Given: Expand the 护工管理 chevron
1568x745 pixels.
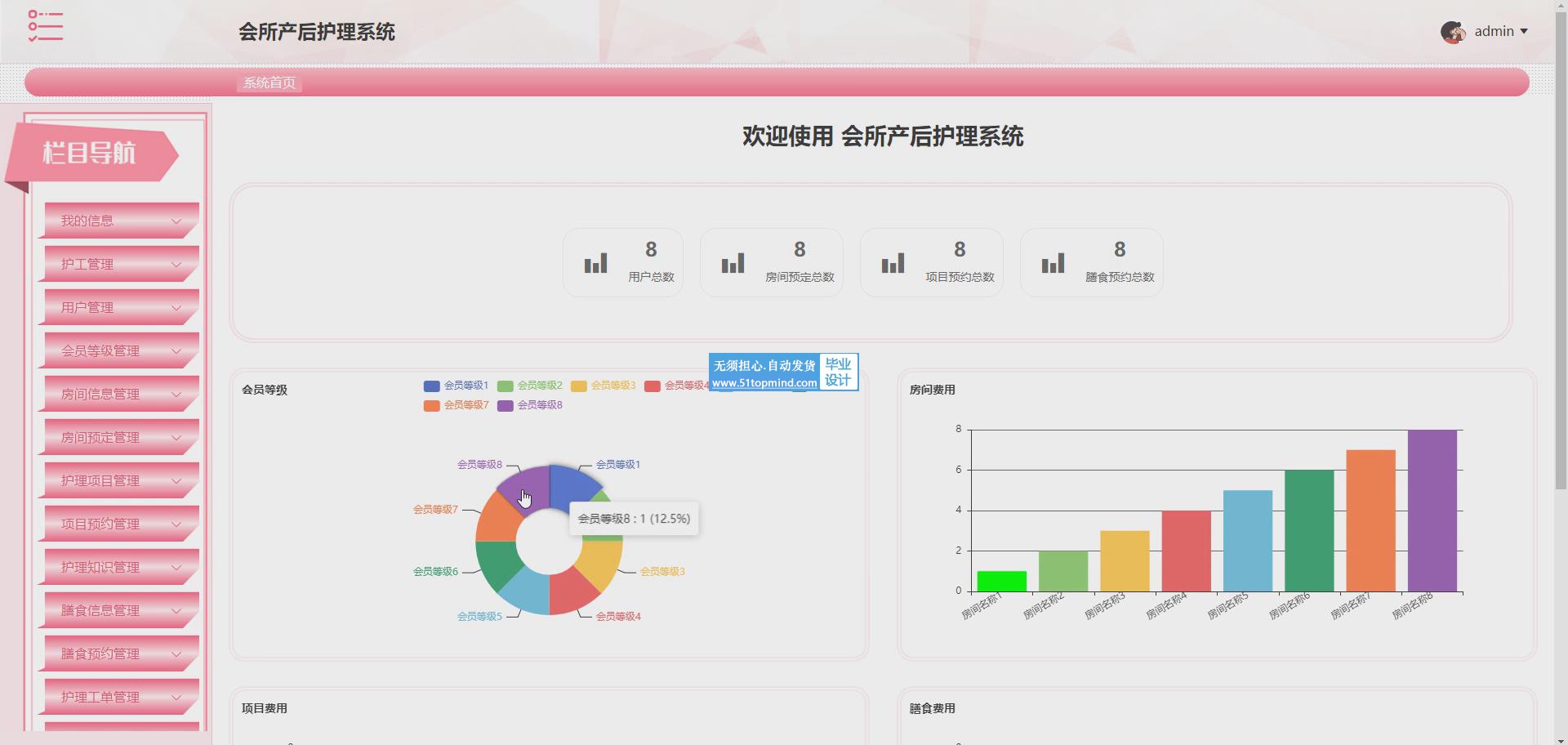Looking at the screenshot, I should [x=176, y=264].
